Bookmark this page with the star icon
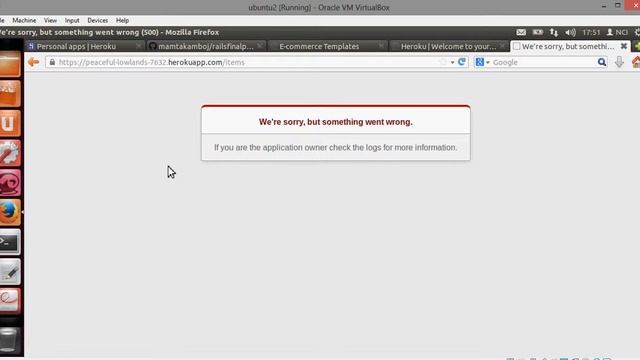 tap(443, 62)
